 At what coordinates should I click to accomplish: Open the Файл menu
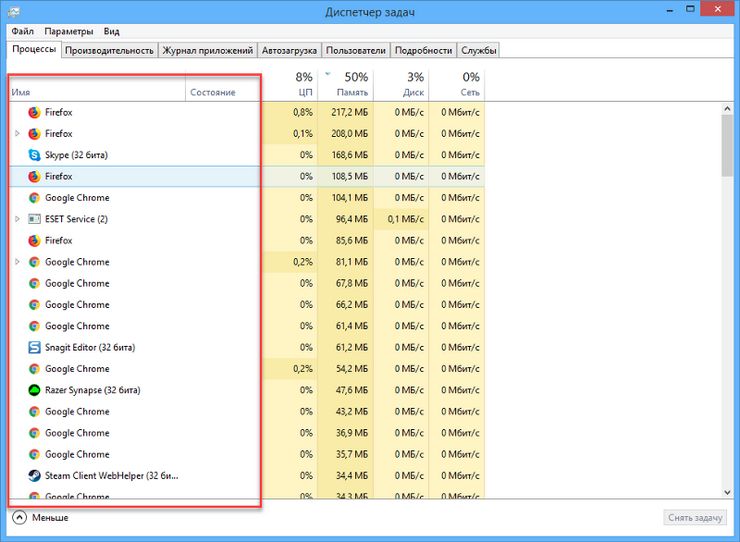23,32
